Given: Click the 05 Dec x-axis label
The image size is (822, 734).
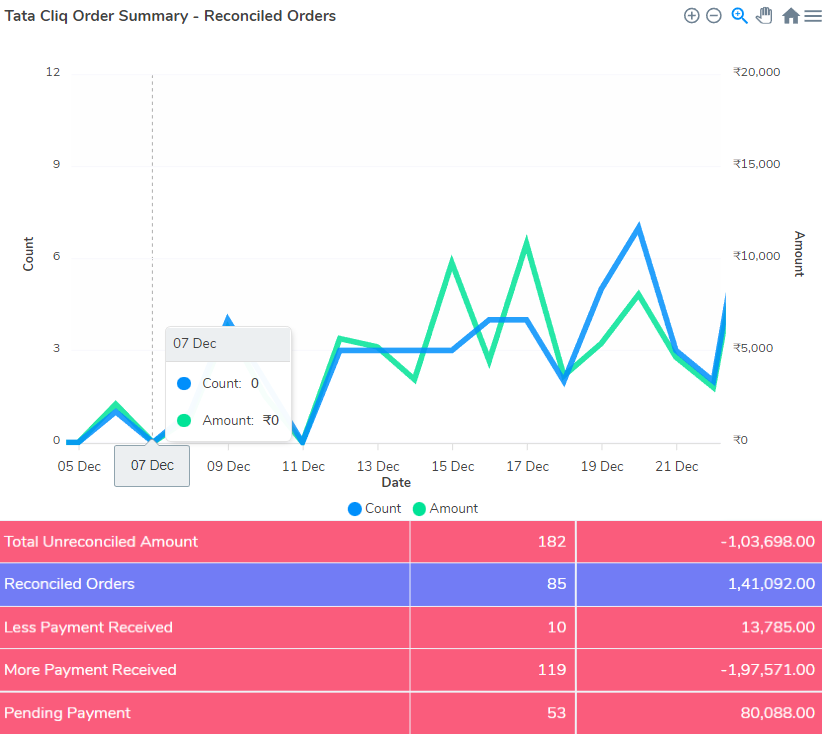Looking at the screenshot, I should point(79,466).
